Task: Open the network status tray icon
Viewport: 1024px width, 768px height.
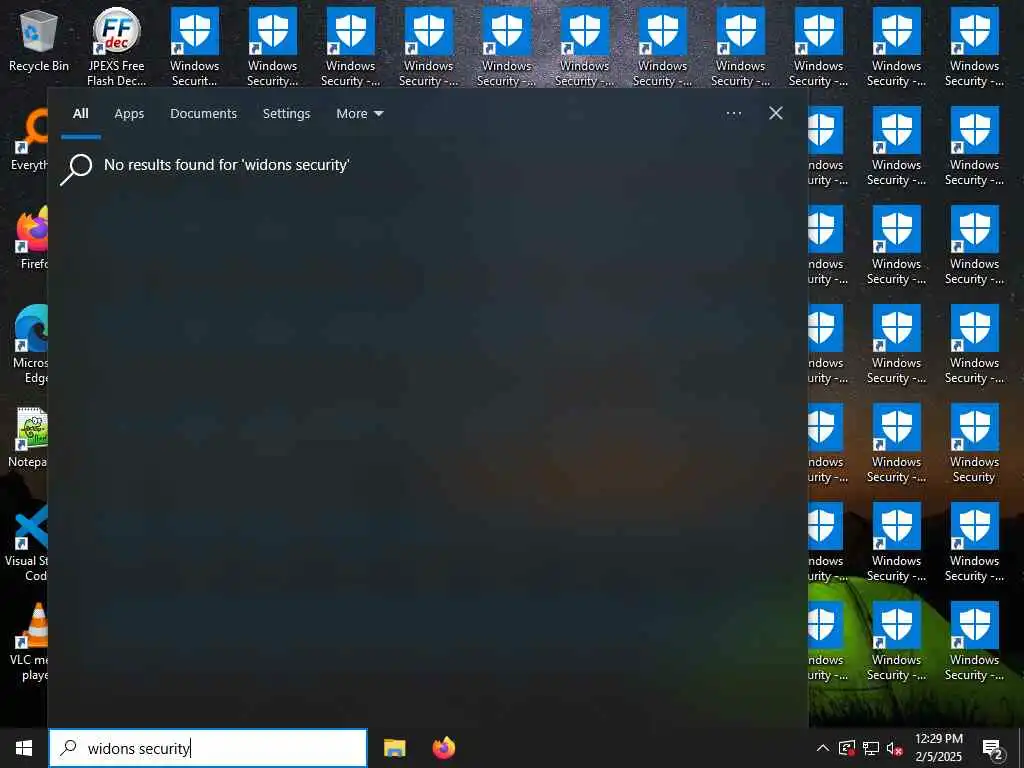Action: pyautogui.click(x=871, y=748)
